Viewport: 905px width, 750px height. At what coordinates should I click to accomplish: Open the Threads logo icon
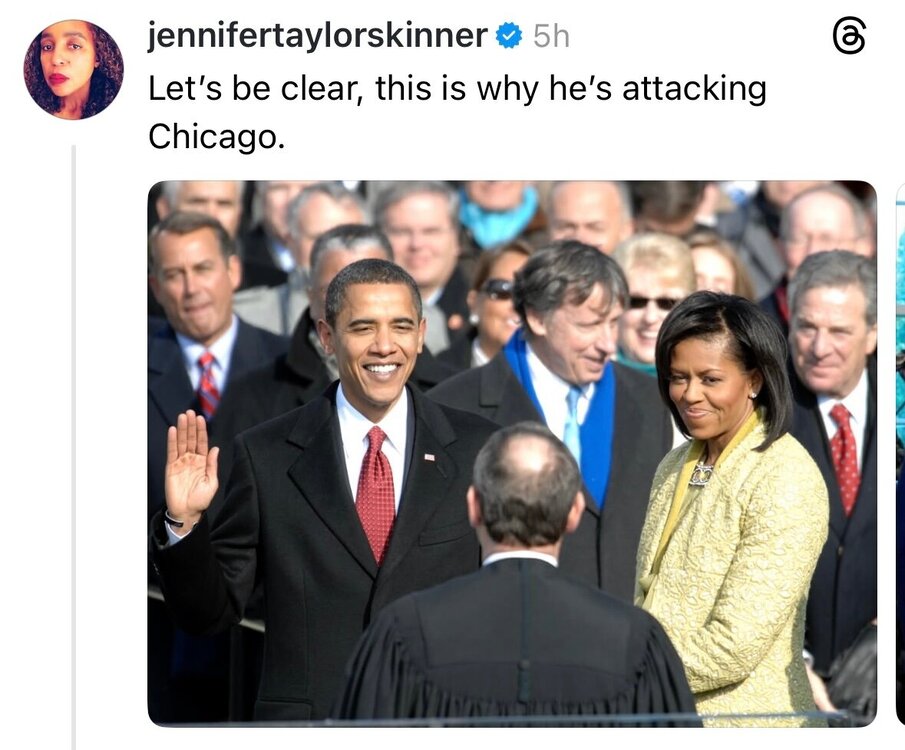[x=850, y=36]
